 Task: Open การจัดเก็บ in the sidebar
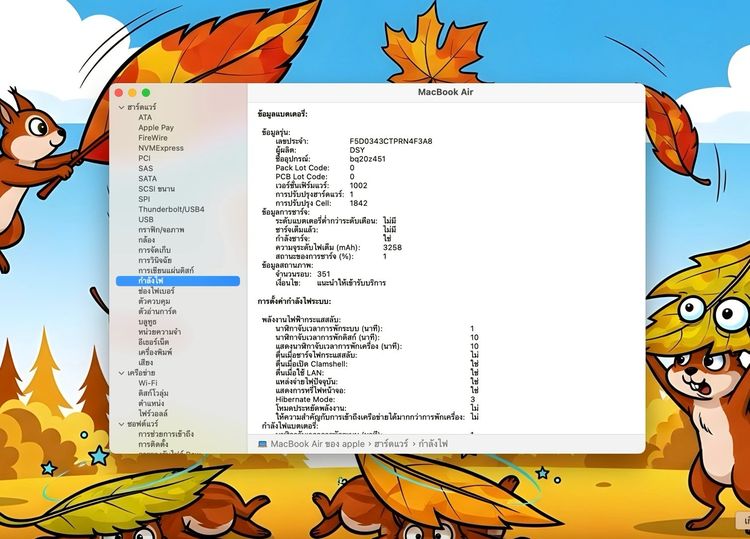tap(154, 250)
